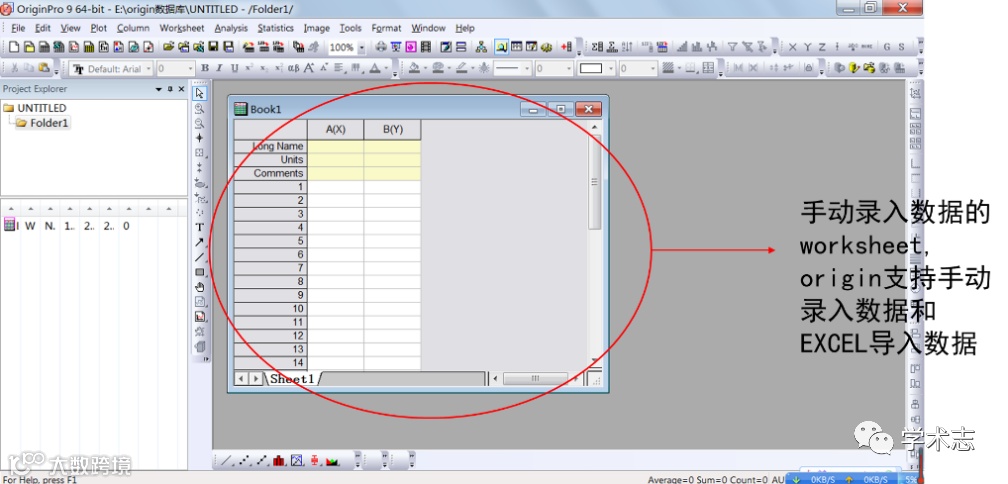Image resolution: width=1008 pixels, height=484 pixels.
Task: Select the A(X) column header
Action: click(x=336, y=129)
